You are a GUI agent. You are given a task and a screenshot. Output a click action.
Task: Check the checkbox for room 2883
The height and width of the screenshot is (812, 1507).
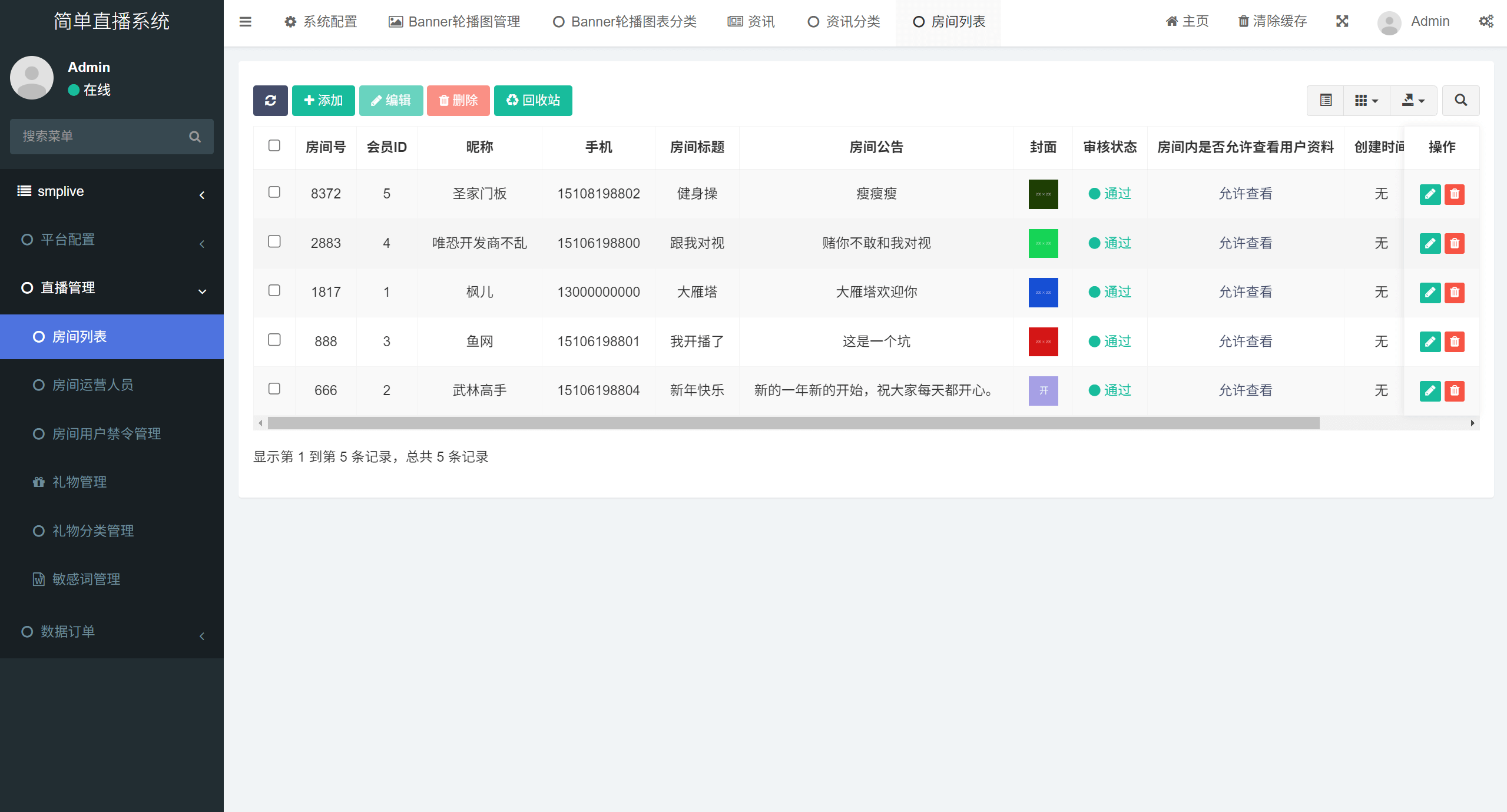(x=274, y=241)
